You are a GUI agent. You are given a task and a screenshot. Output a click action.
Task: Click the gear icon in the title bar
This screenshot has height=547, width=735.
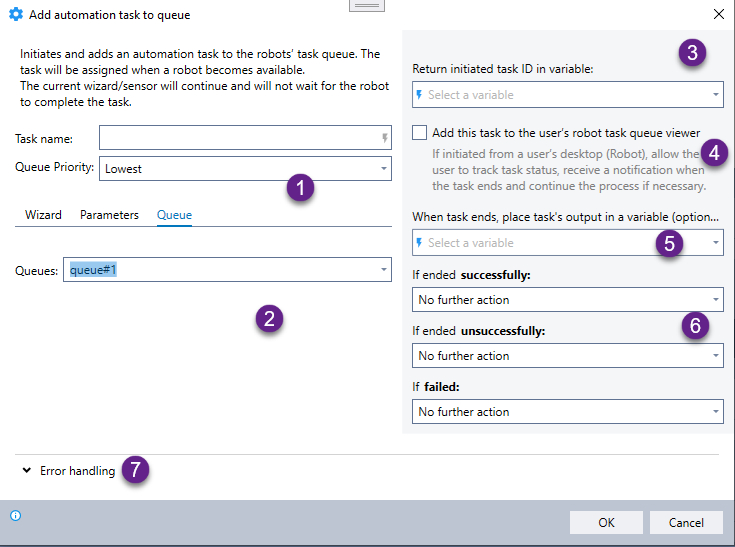pos(16,15)
